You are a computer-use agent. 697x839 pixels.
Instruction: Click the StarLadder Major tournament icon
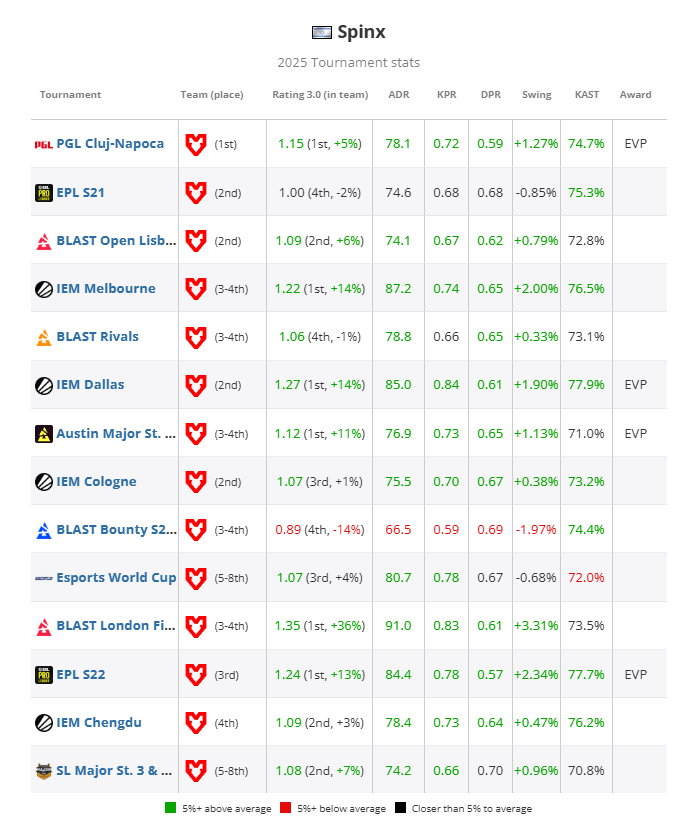click(x=43, y=771)
